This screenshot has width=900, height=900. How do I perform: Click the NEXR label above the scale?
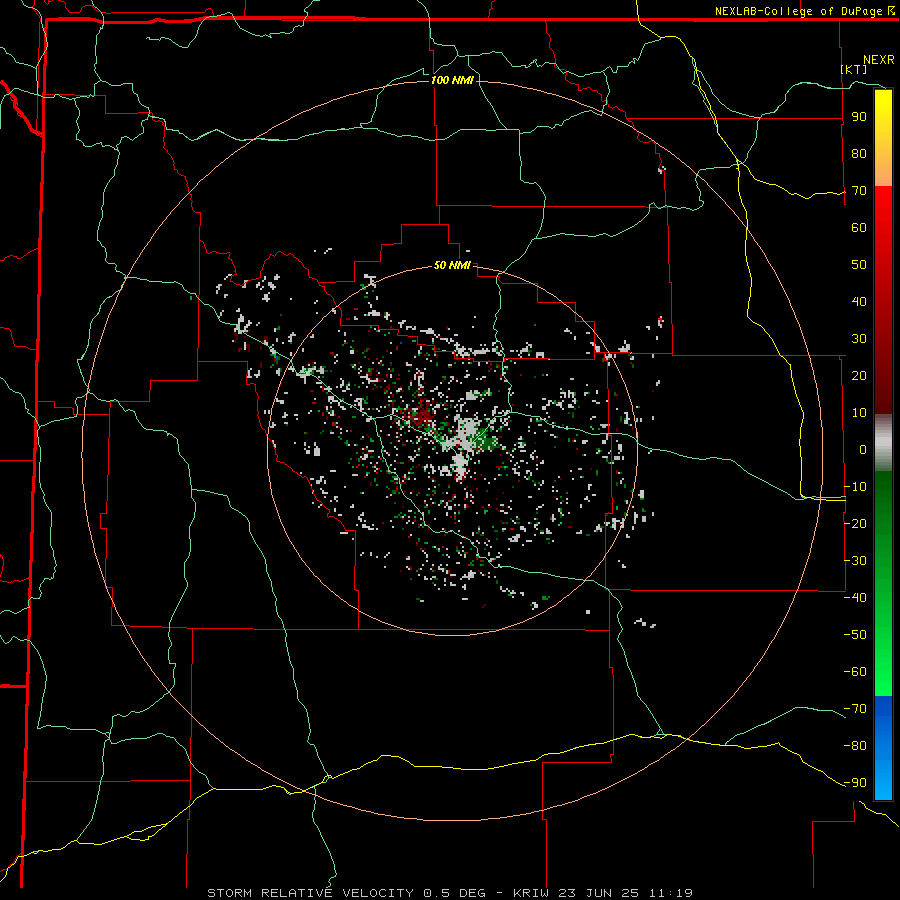(879, 60)
